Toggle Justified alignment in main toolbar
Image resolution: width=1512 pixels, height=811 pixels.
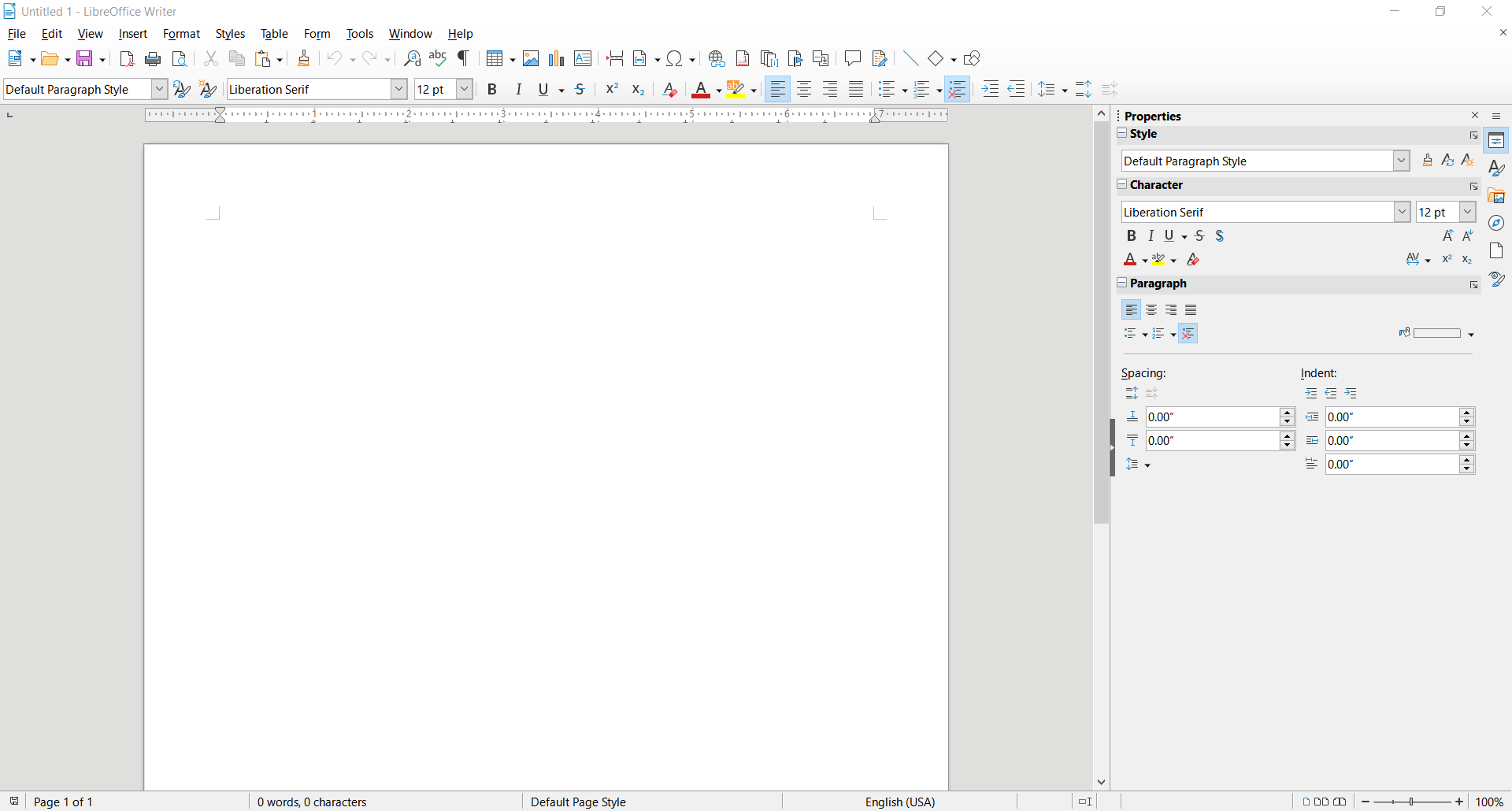click(x=856, y=90)
